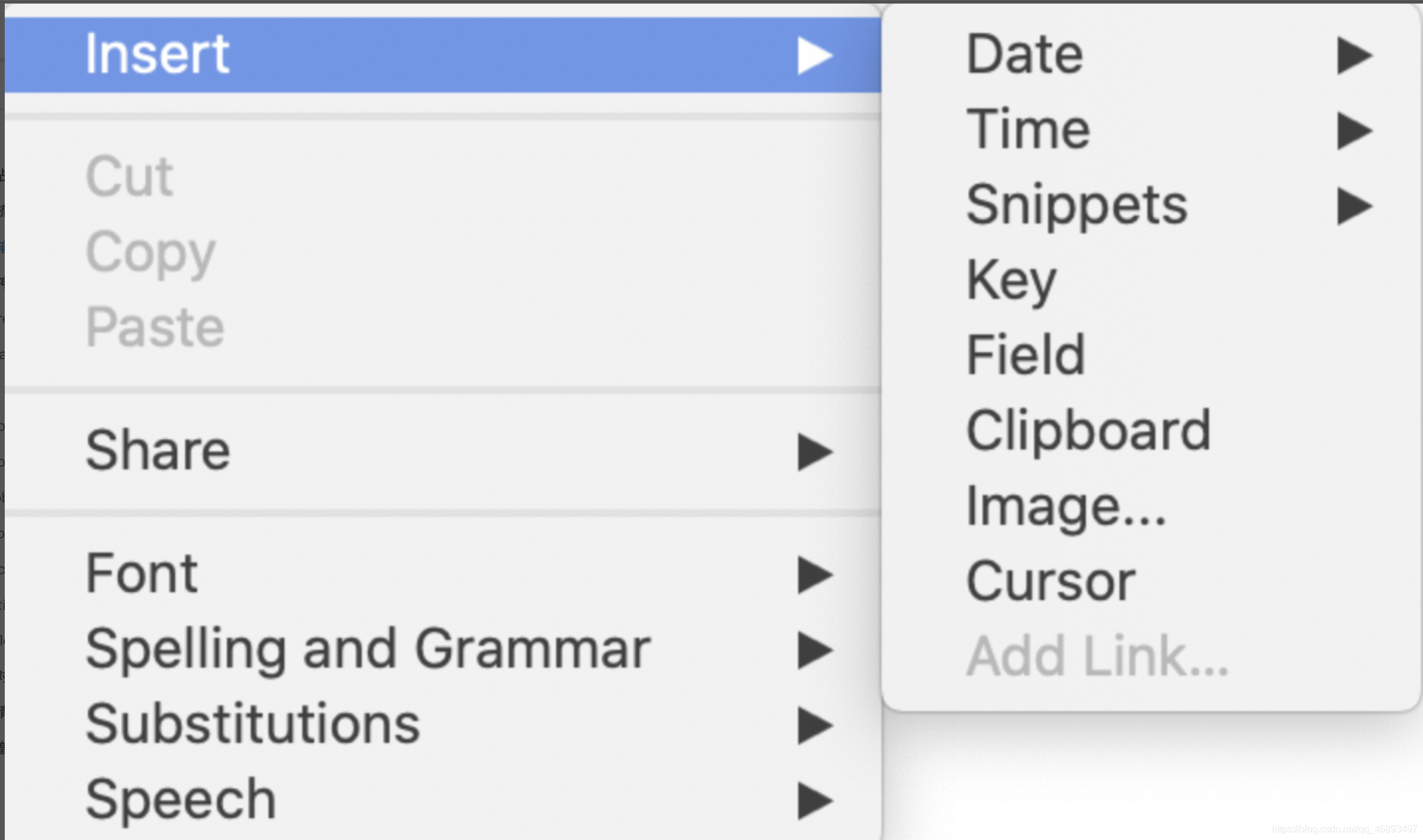Expand the Substitutions arrow
Screen dimensions: 1423x840
coord(814,725)
